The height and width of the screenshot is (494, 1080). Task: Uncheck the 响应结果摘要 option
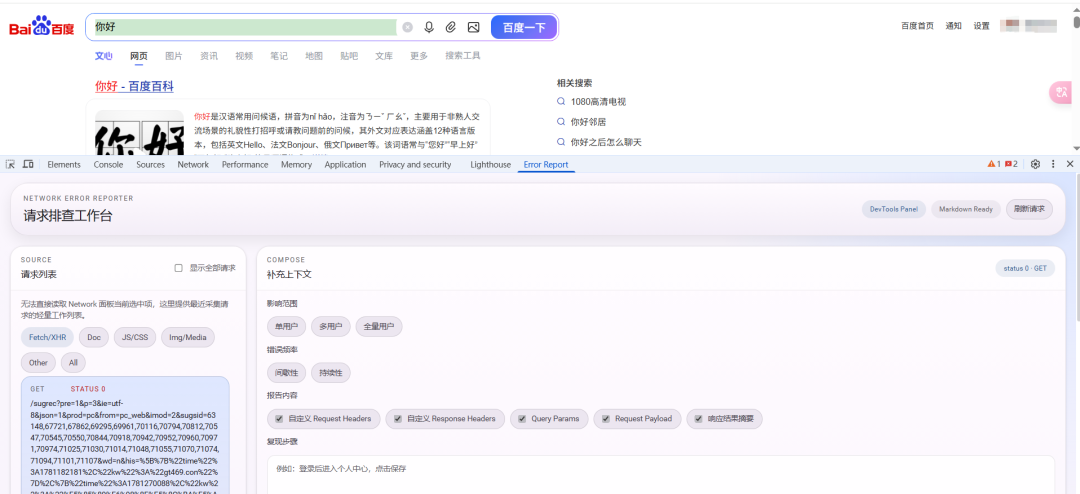pos(698,419)
